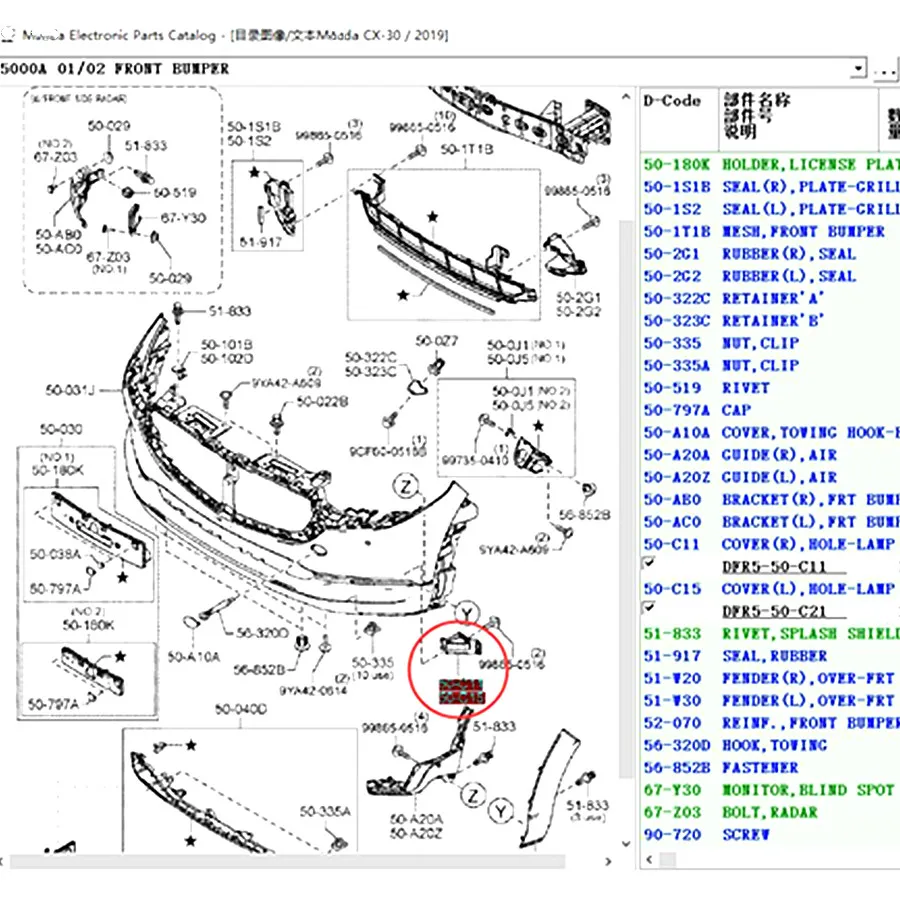
Task: Select row 50-797A CAP
Action: pyautogui.click(x=770, y=410)
